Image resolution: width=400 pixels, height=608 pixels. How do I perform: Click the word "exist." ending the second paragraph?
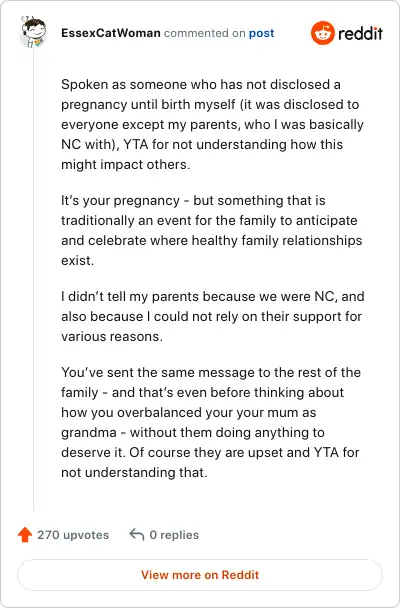tap(78, 260)
